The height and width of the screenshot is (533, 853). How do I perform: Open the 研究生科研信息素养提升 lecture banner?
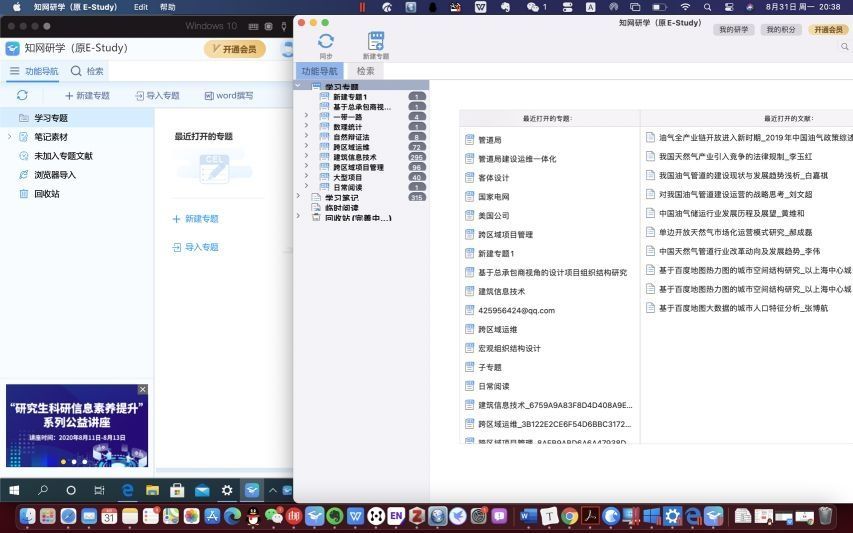[77, 426]
